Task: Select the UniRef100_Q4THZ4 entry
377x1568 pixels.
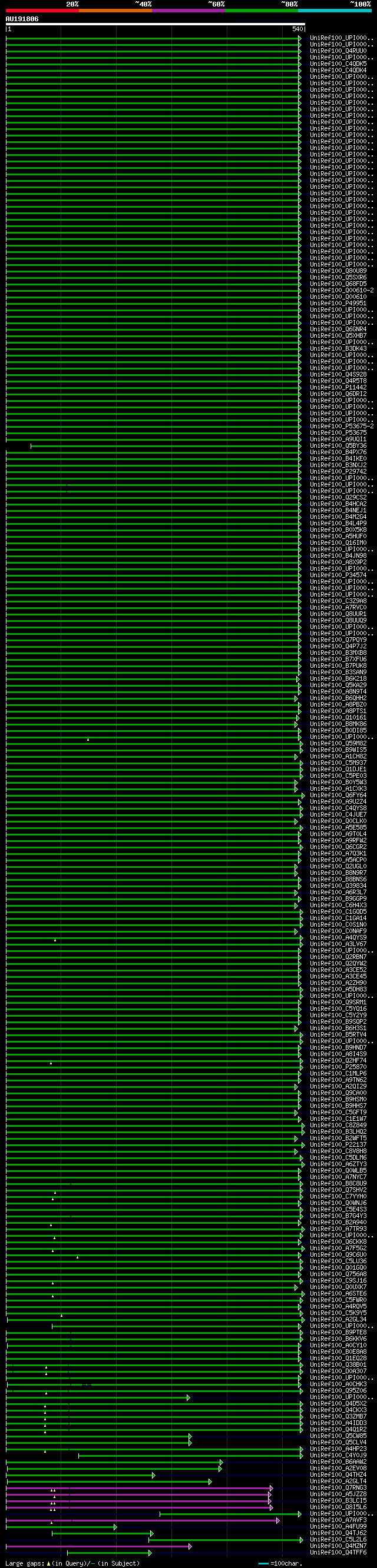Action: click(x=338, y=1475)
